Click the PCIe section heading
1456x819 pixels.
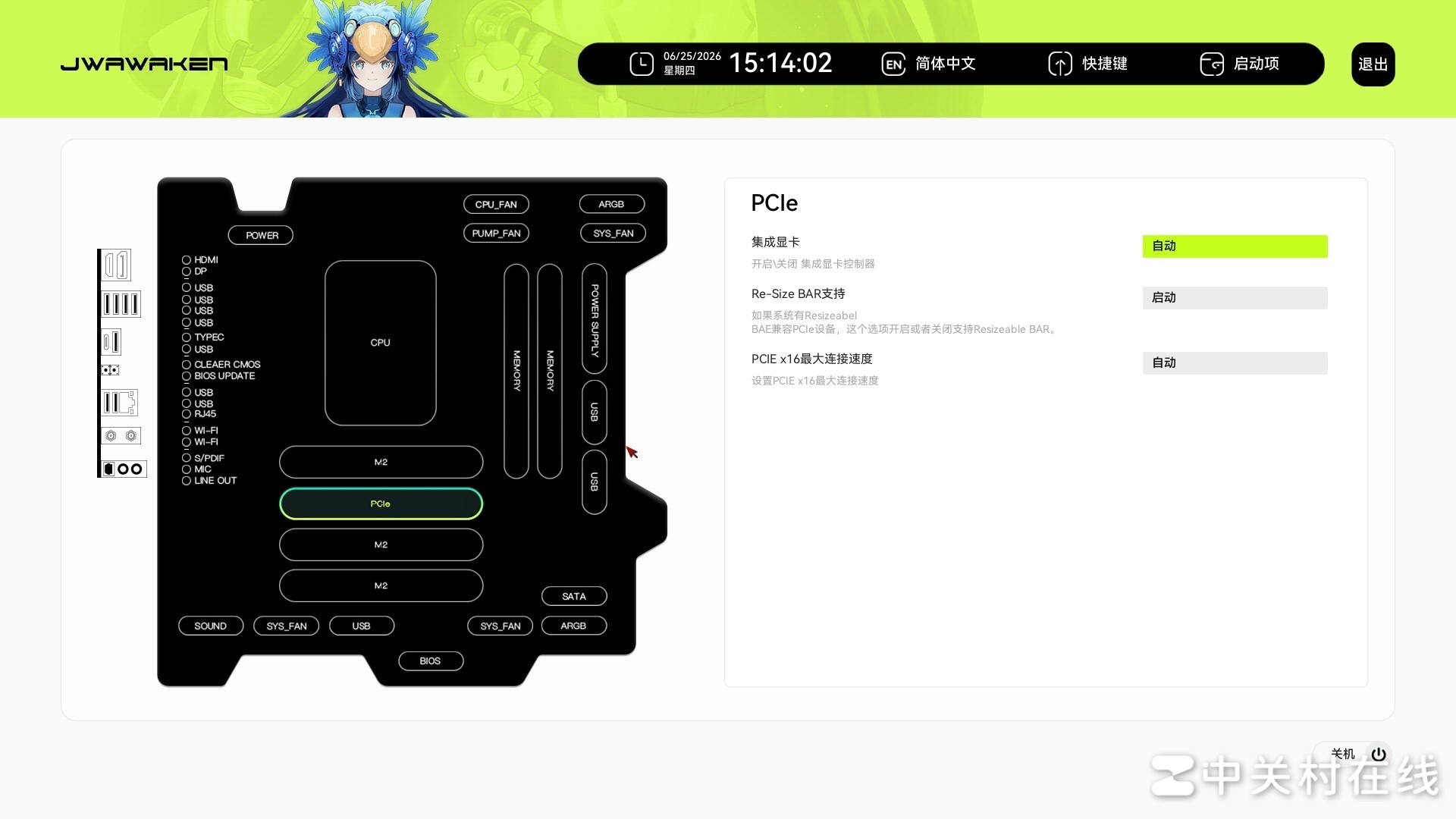point(774,203)
